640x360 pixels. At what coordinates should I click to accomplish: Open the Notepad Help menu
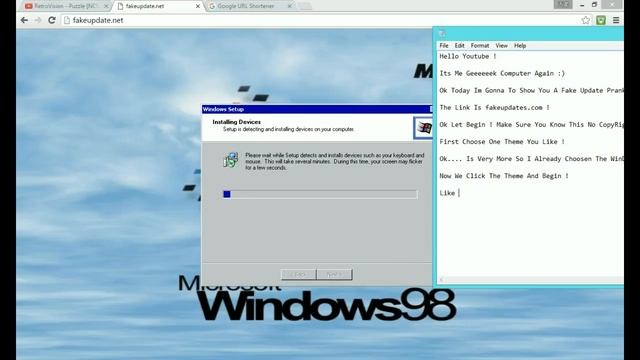point(520,46)
